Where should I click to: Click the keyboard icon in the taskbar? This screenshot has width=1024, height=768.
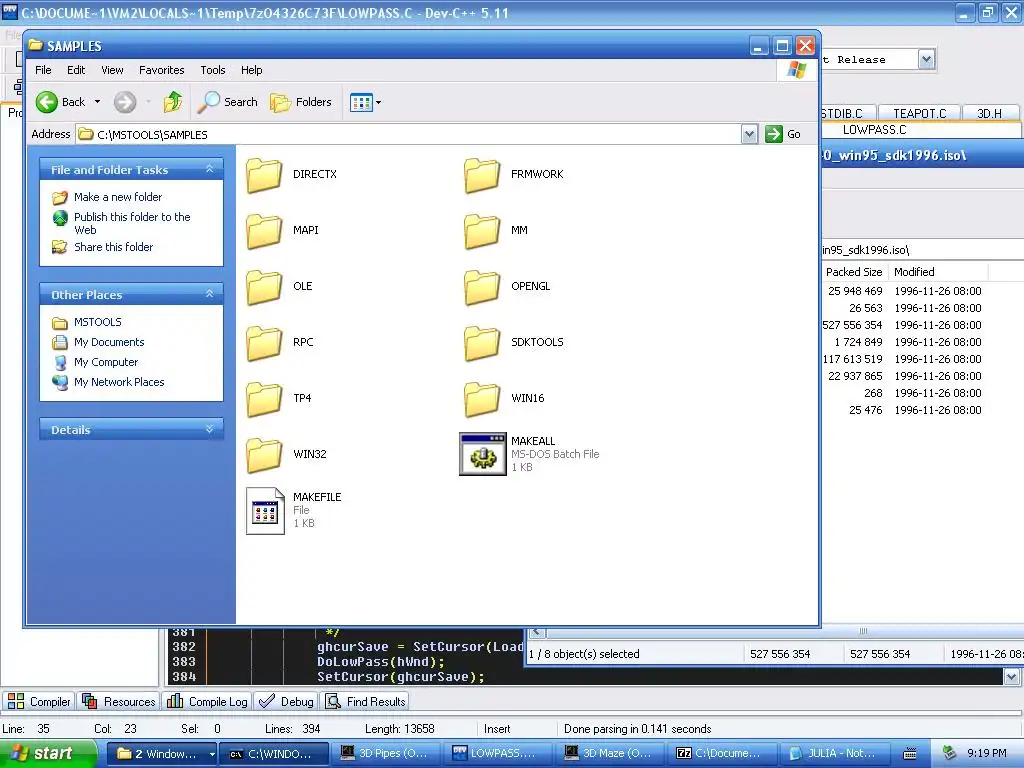tap(910, 754)
